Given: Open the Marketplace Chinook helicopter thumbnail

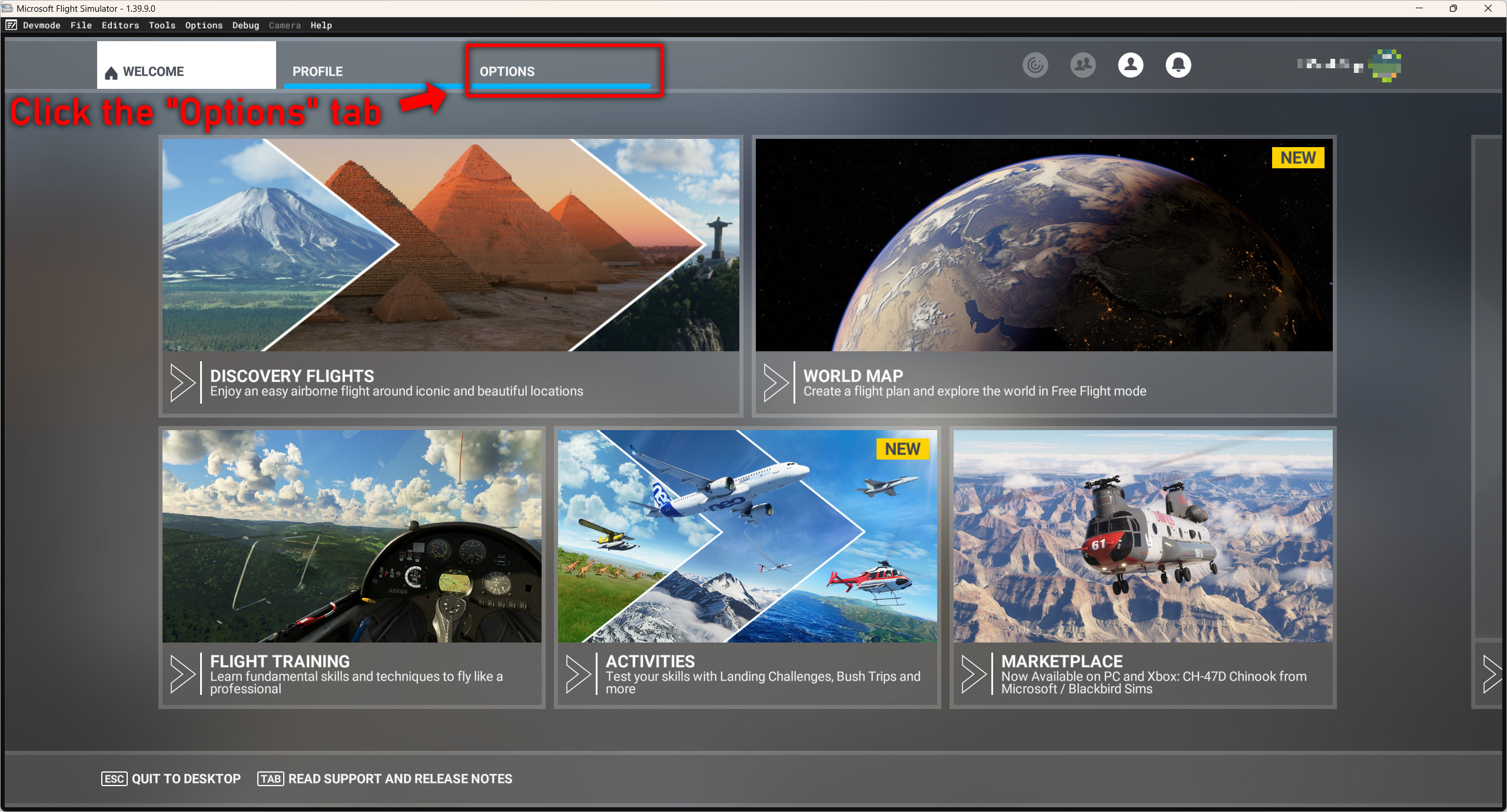Looking at the screenshot, I should [x=1143, y=536].
